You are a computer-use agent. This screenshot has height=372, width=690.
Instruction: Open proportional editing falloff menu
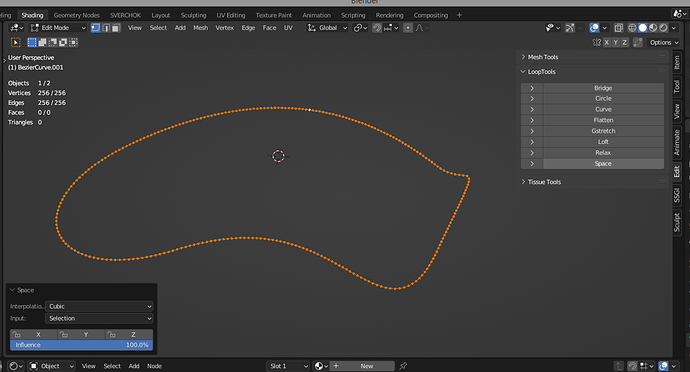pyautogui.click(x=422, y=28)
